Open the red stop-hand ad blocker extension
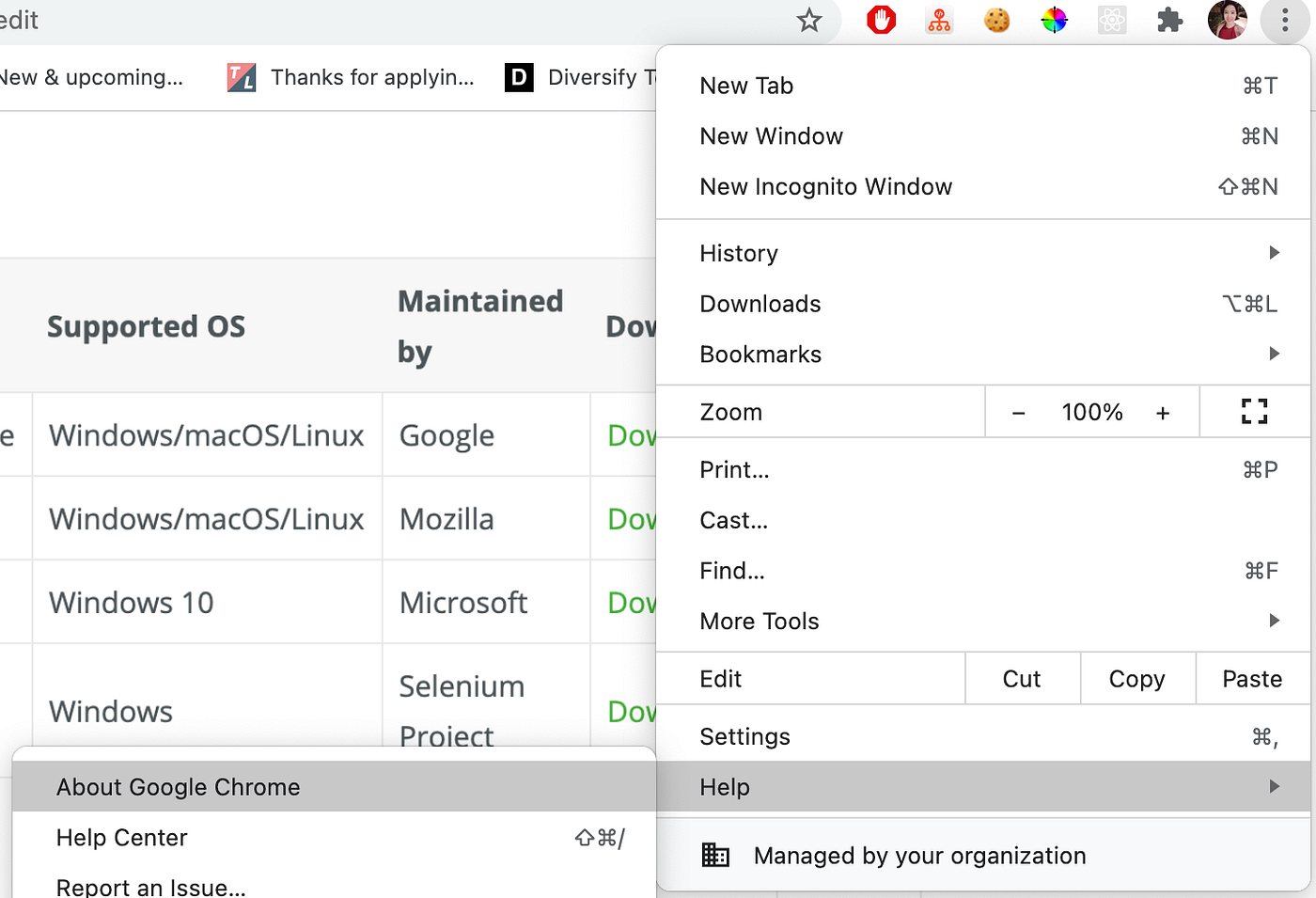 (x=881, y=20)
